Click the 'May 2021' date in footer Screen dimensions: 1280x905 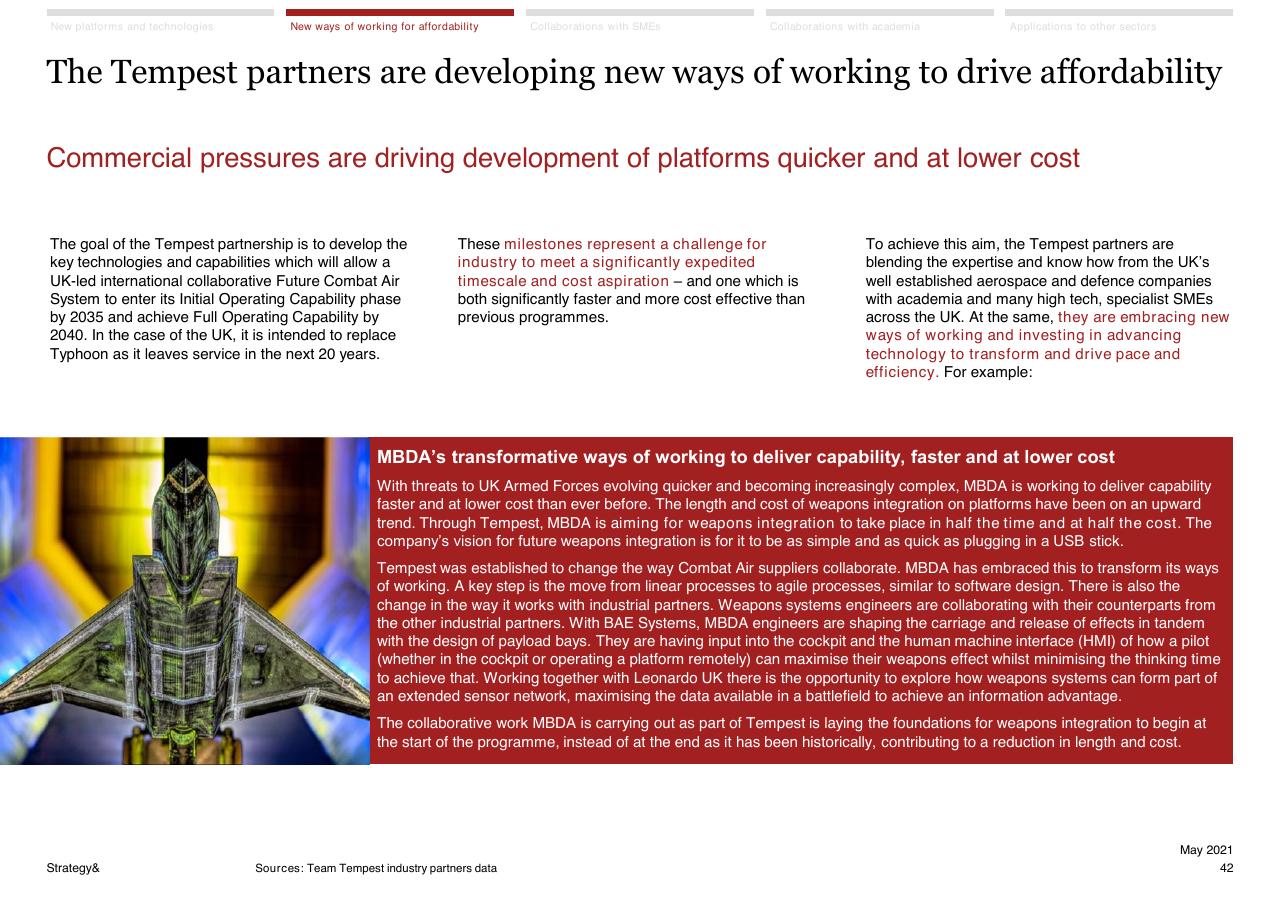click(x=1206, y=850)
